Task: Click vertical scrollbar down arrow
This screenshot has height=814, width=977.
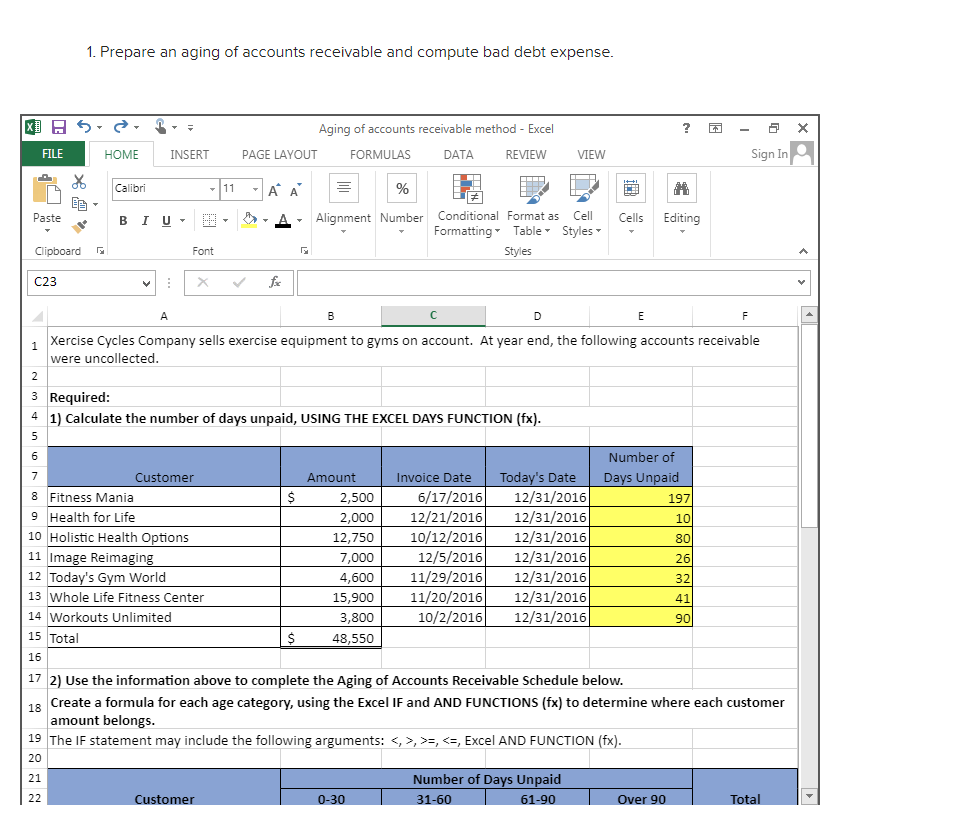Action: click(809, 795)
